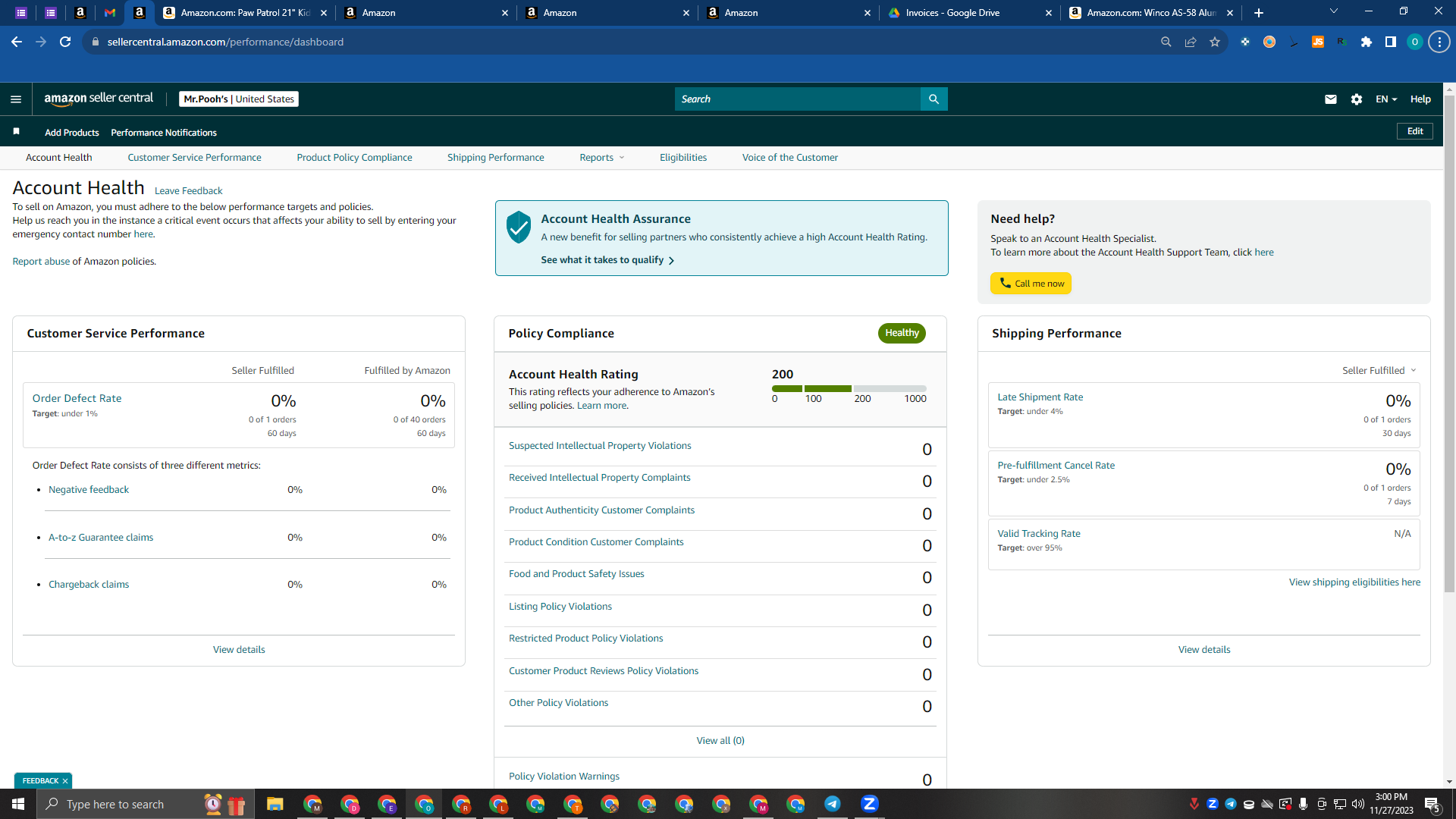This screenshot has height=819, width=1456.
Task: Click the Account Health Rating progress bar
Action: point(849,388)
